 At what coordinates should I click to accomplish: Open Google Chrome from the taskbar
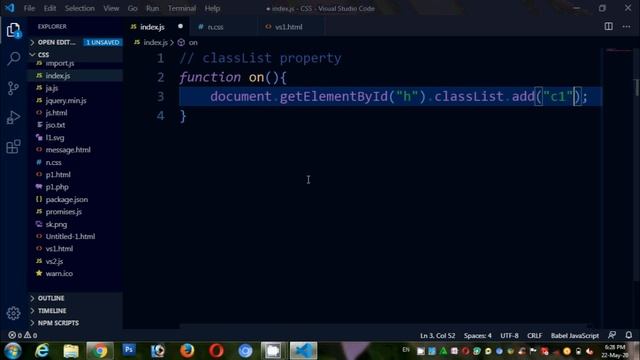(100, 351)
